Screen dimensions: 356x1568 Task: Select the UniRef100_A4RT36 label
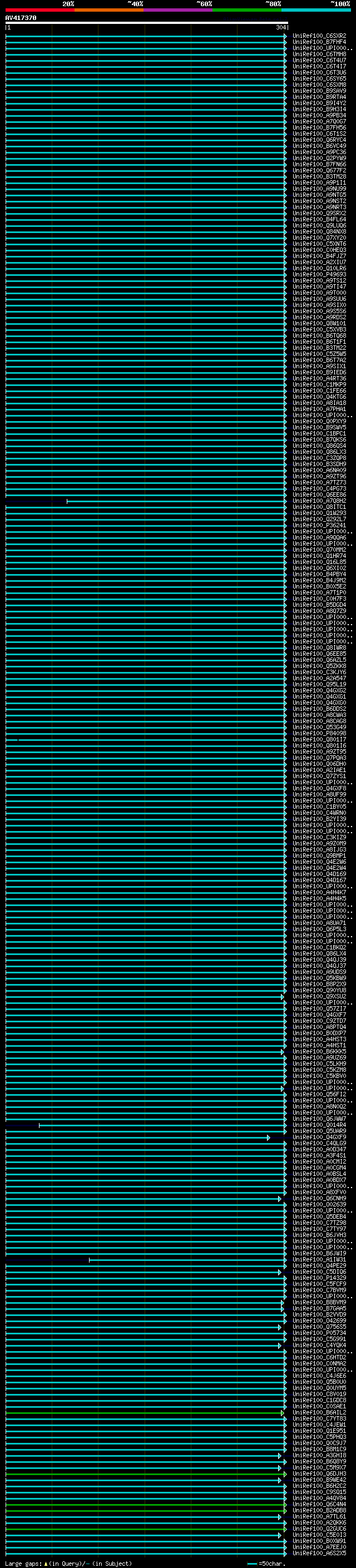319,379
